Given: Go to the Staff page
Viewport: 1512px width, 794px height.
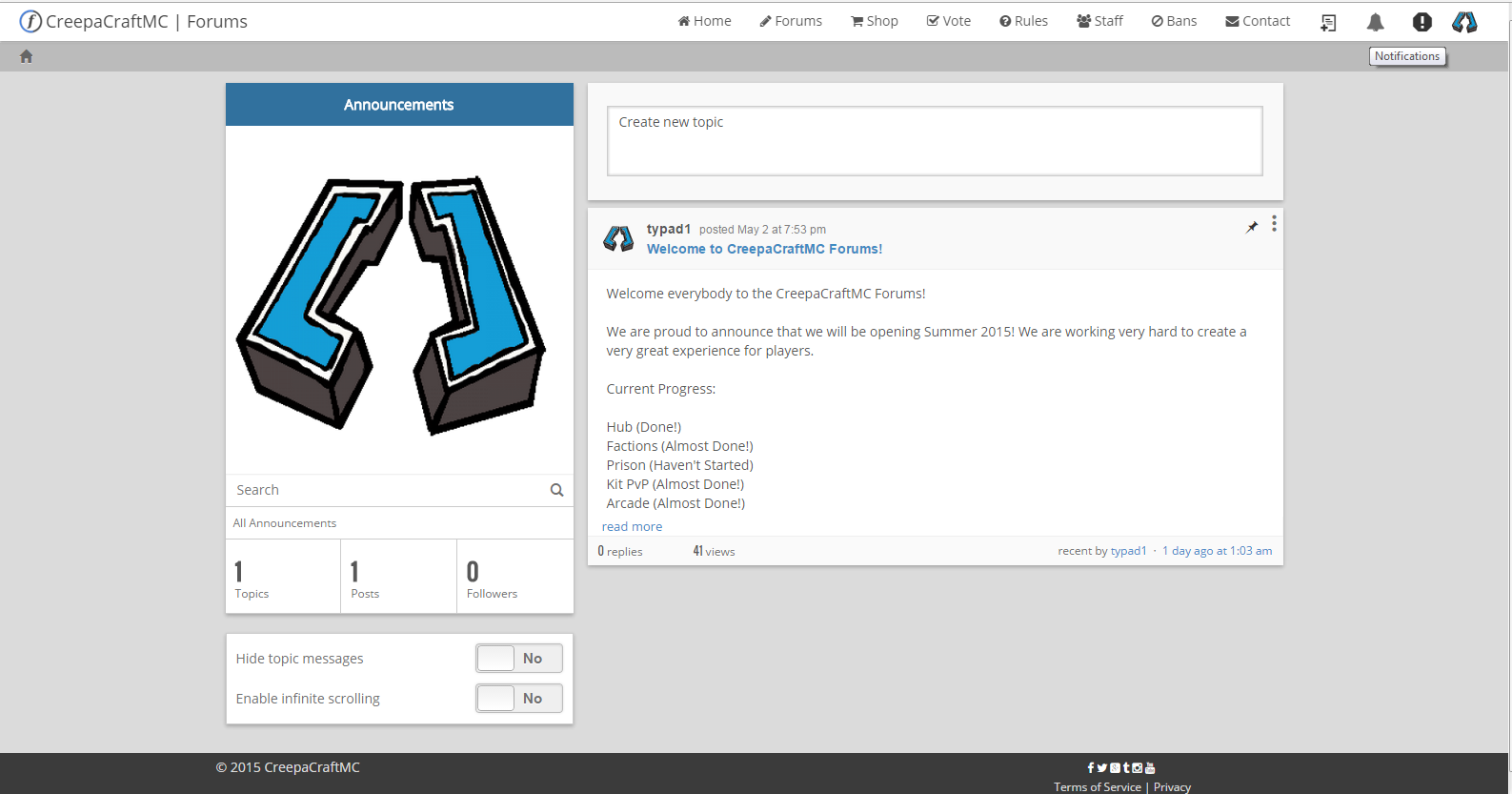Looking at the screenshot, I should click(1099, 21).
